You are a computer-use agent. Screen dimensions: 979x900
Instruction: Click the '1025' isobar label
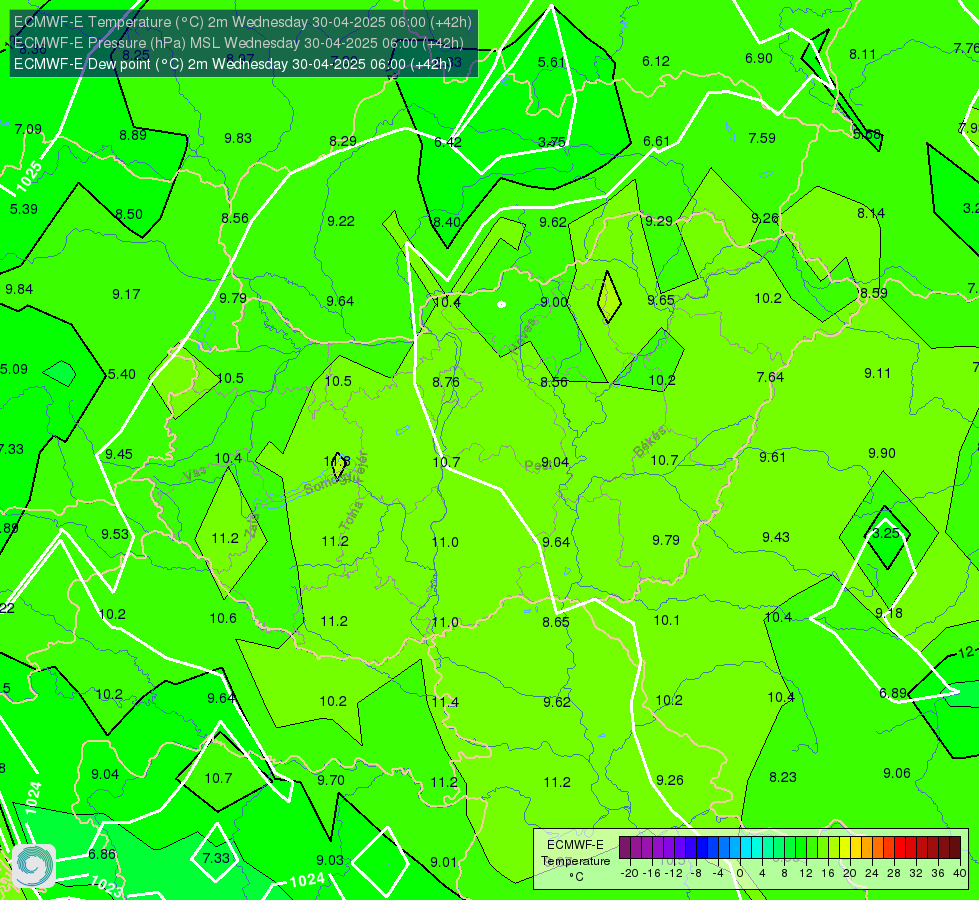[29, 176]
